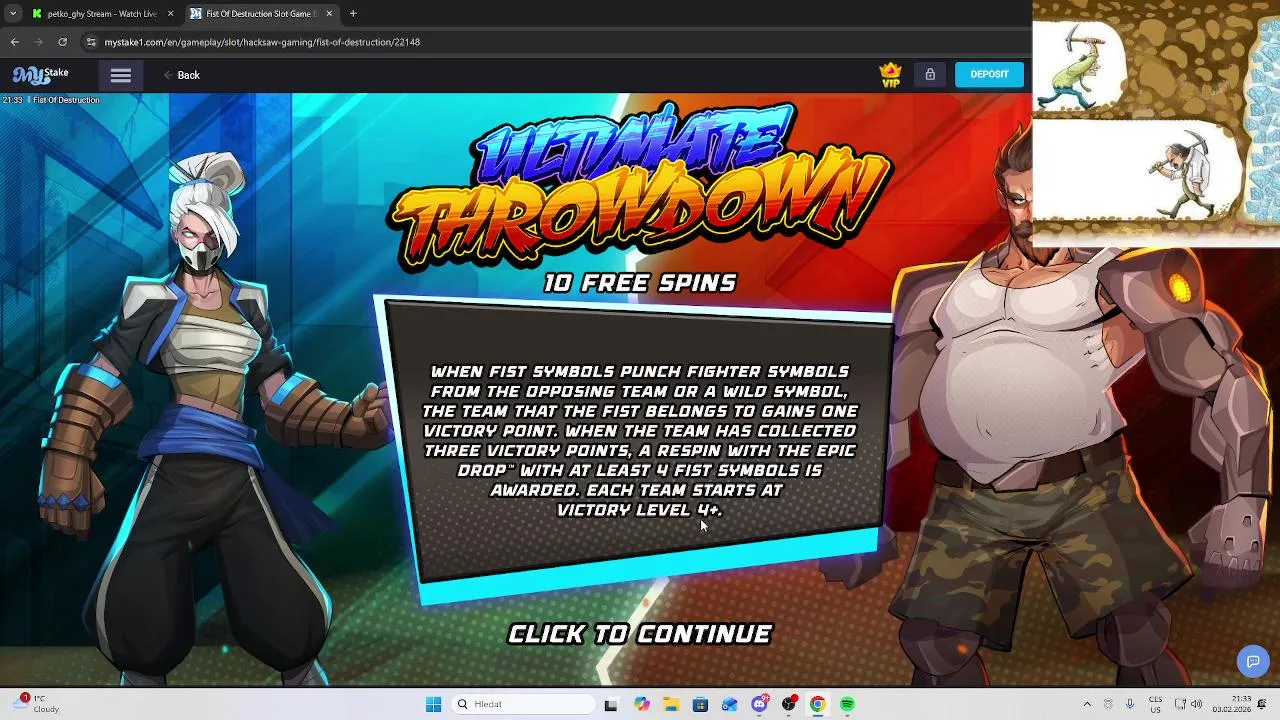Go back using the Back link
Image resolution: width=1280 pixels, height=720 pixels.
pos(182,75)
